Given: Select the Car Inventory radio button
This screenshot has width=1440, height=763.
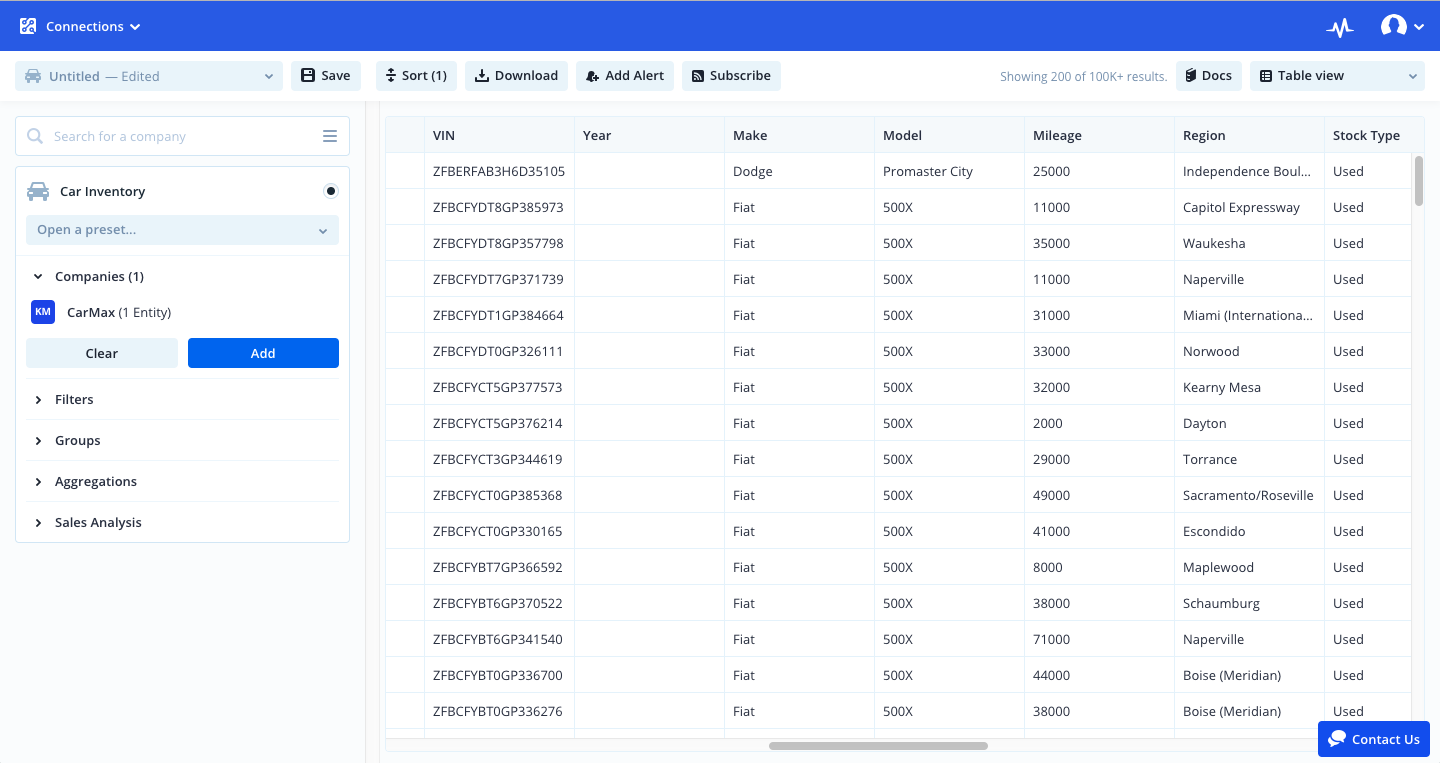Looking at the screenshot, I should click(x=331, y=190).
